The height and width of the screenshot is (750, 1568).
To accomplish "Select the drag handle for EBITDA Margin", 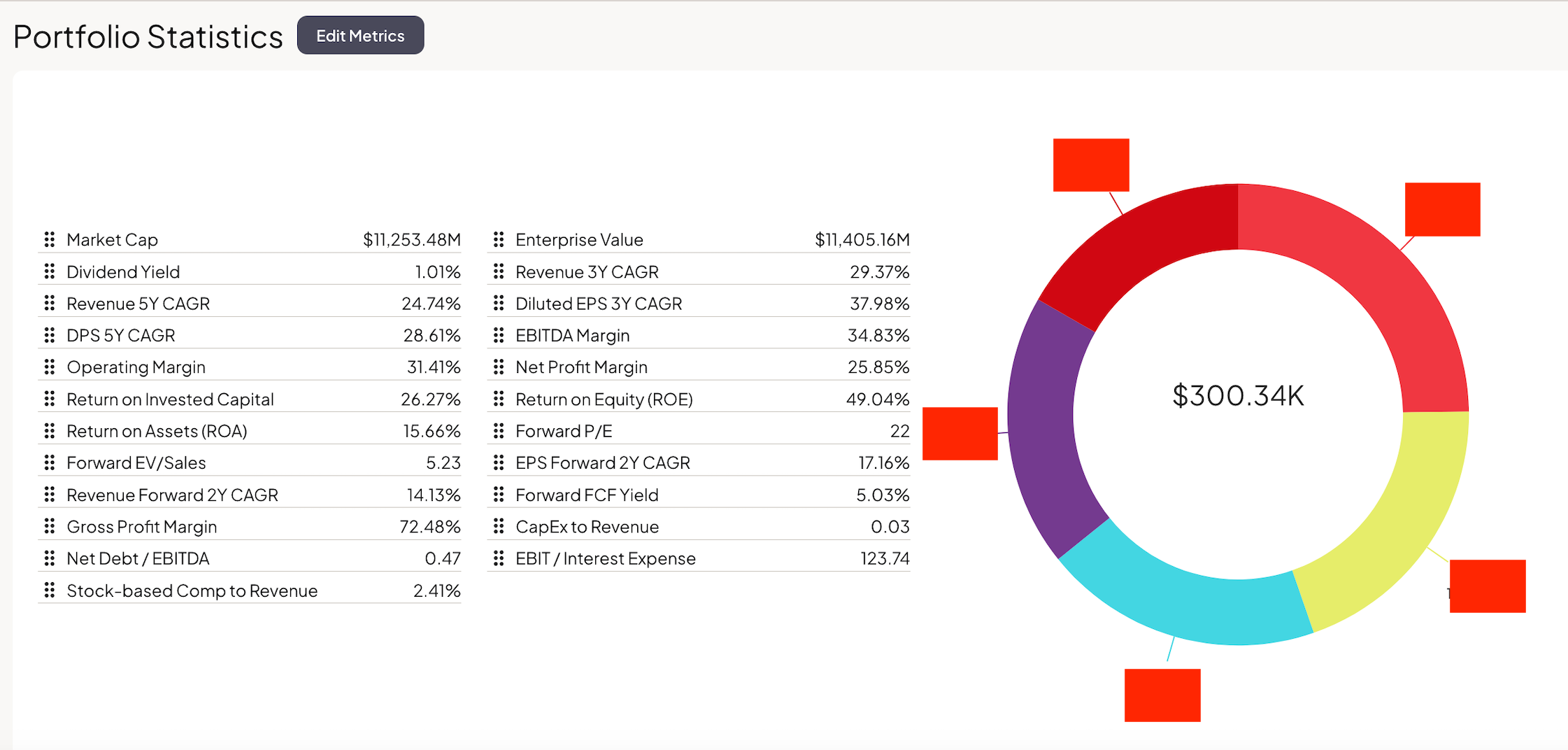I will tap(499, 335).
